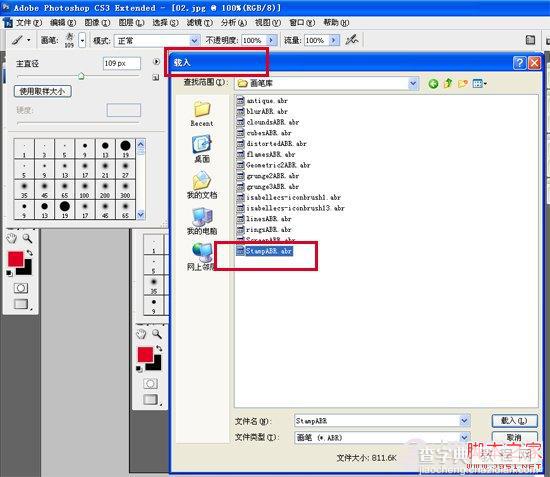550x477 pixels.
Task: Click the 主直径 diameter input field
Action: click(122, 63)
